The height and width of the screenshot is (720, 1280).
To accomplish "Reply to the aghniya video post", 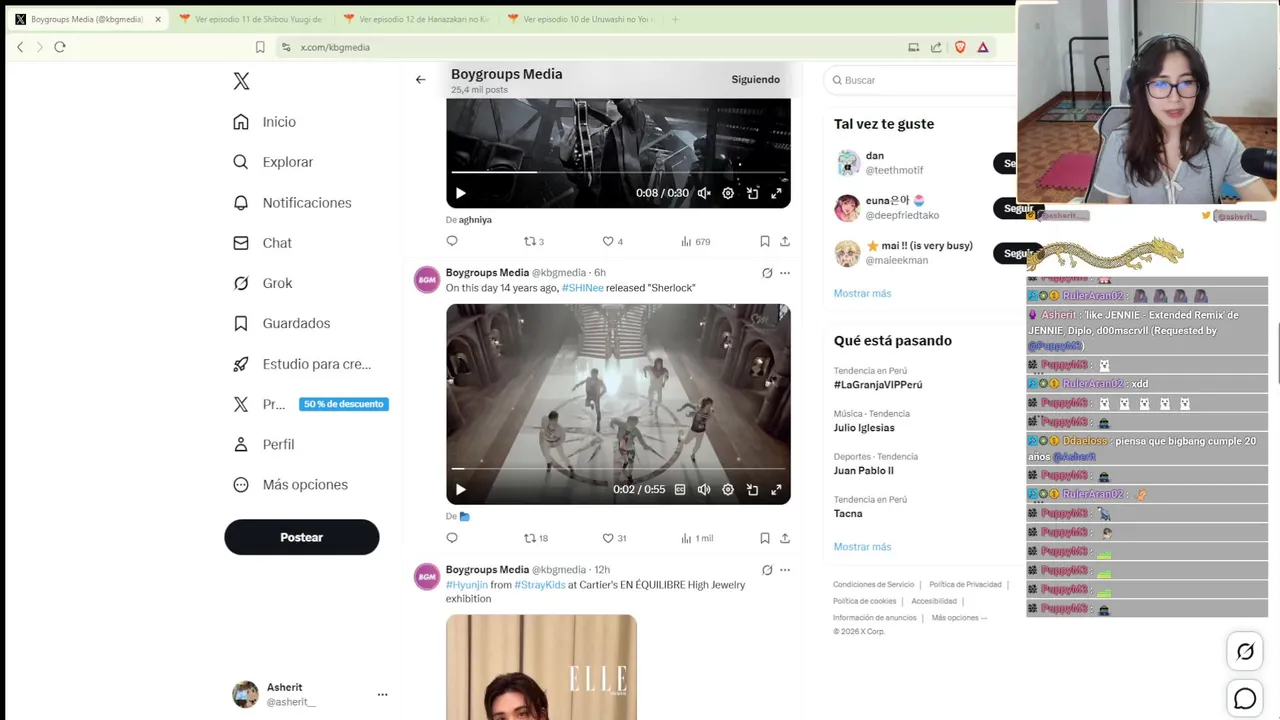I will 452,241.
